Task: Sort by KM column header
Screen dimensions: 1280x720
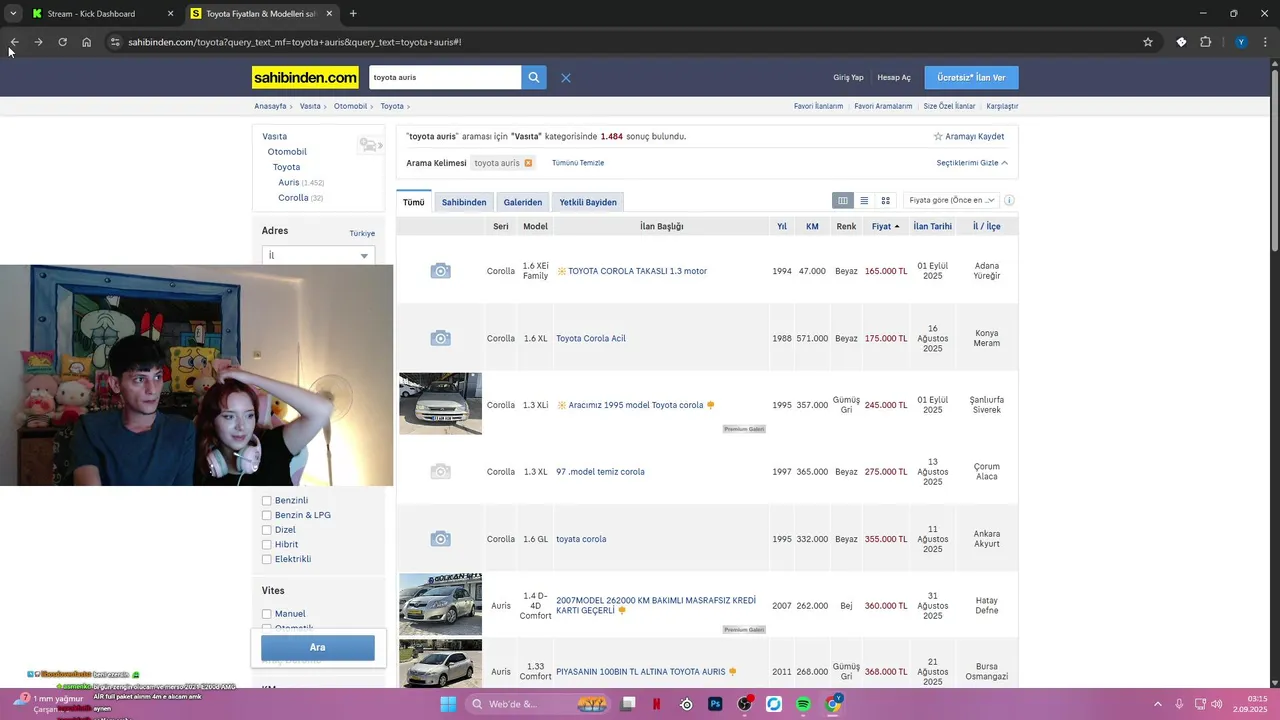Action: point(812,227)
